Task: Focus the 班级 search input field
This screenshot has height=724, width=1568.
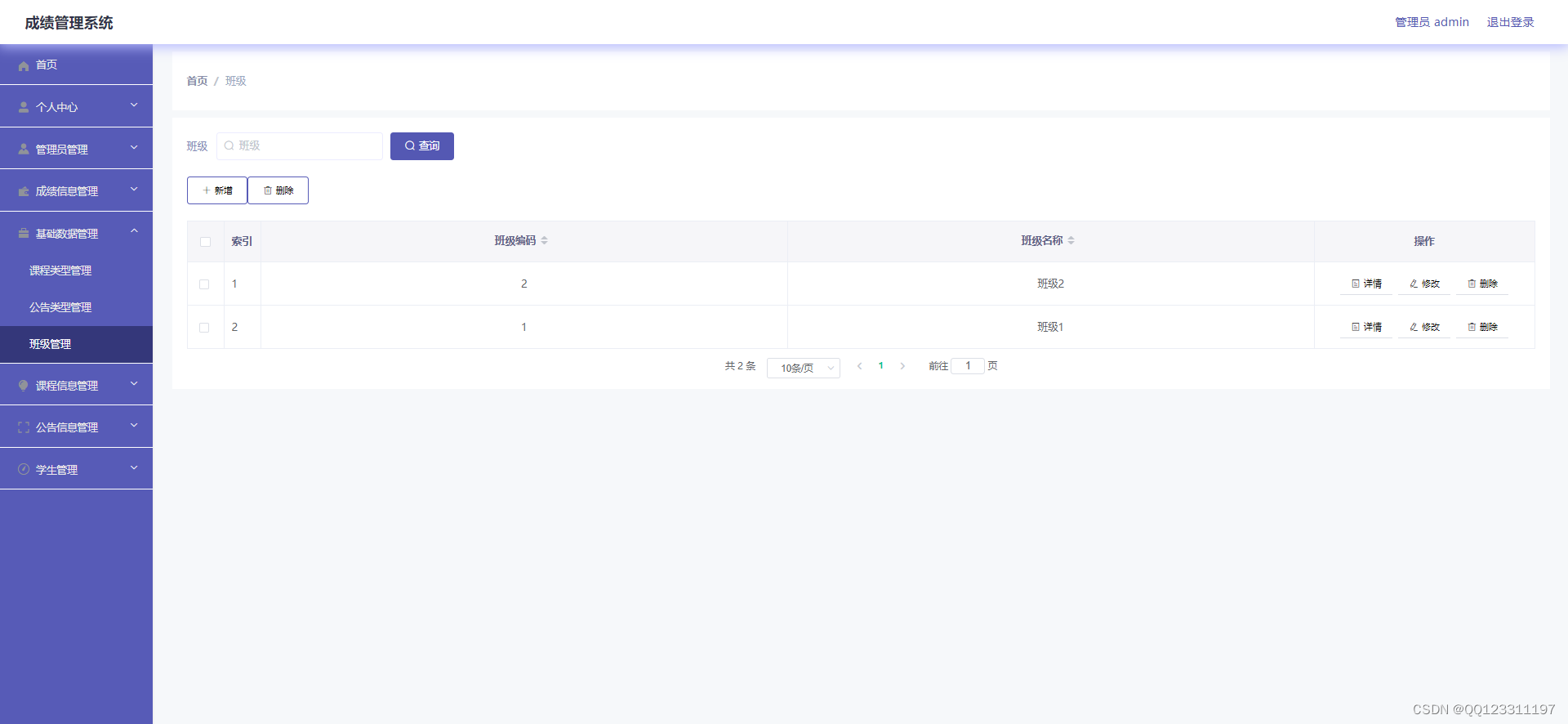Action: pyautogui.click(x=300, y=146)
